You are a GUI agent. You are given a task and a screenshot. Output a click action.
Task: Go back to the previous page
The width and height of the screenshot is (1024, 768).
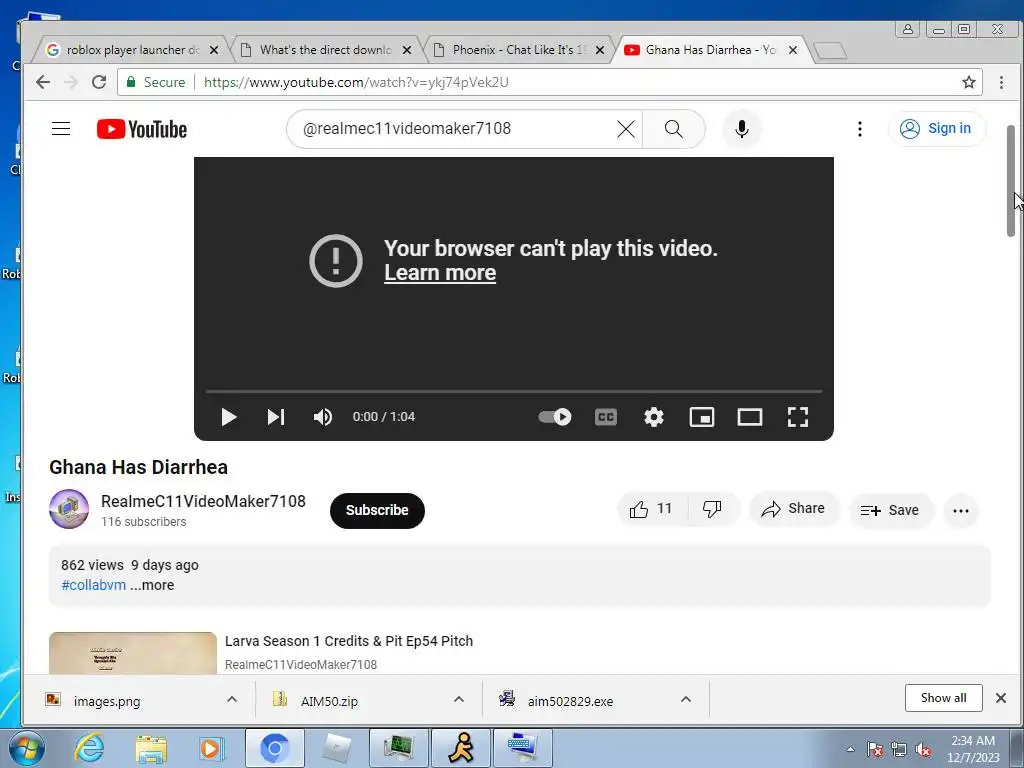[x=43, y=82]
